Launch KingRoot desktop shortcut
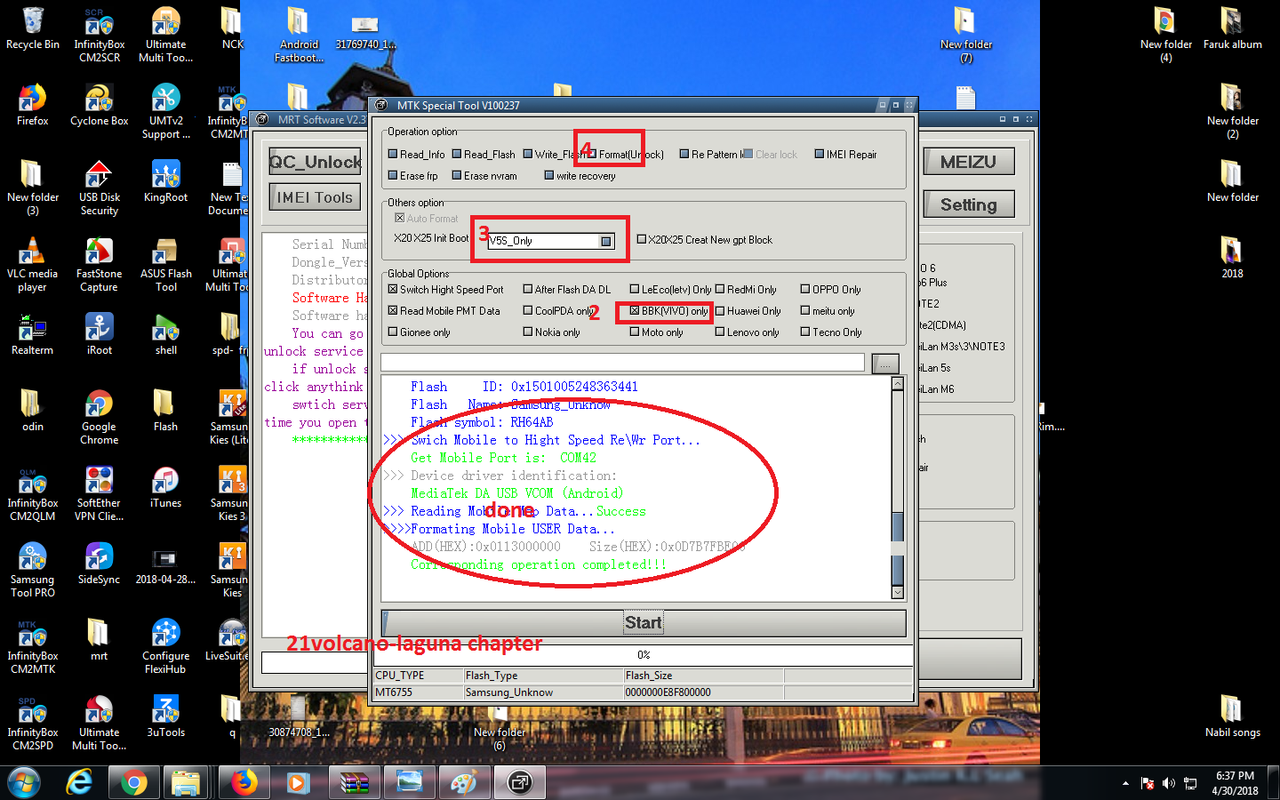 [x=166, y=180]
